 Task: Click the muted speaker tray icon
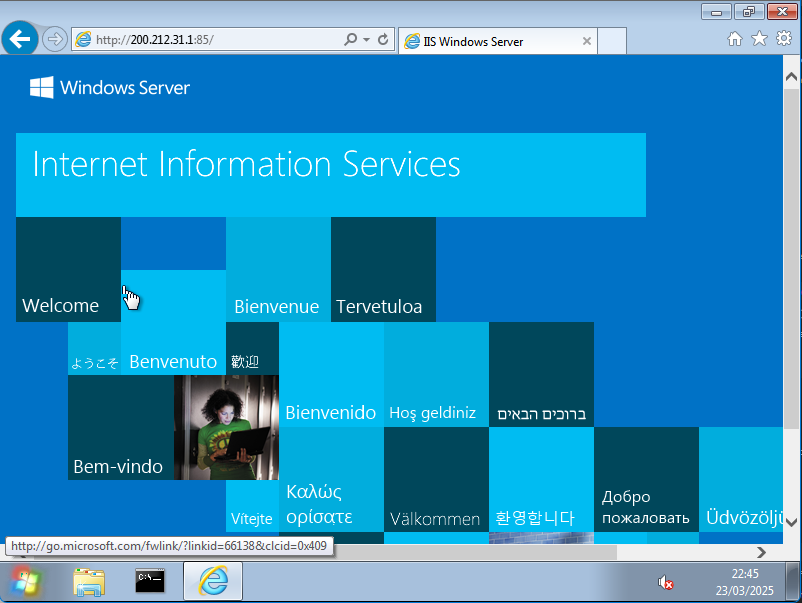[665, 582]
